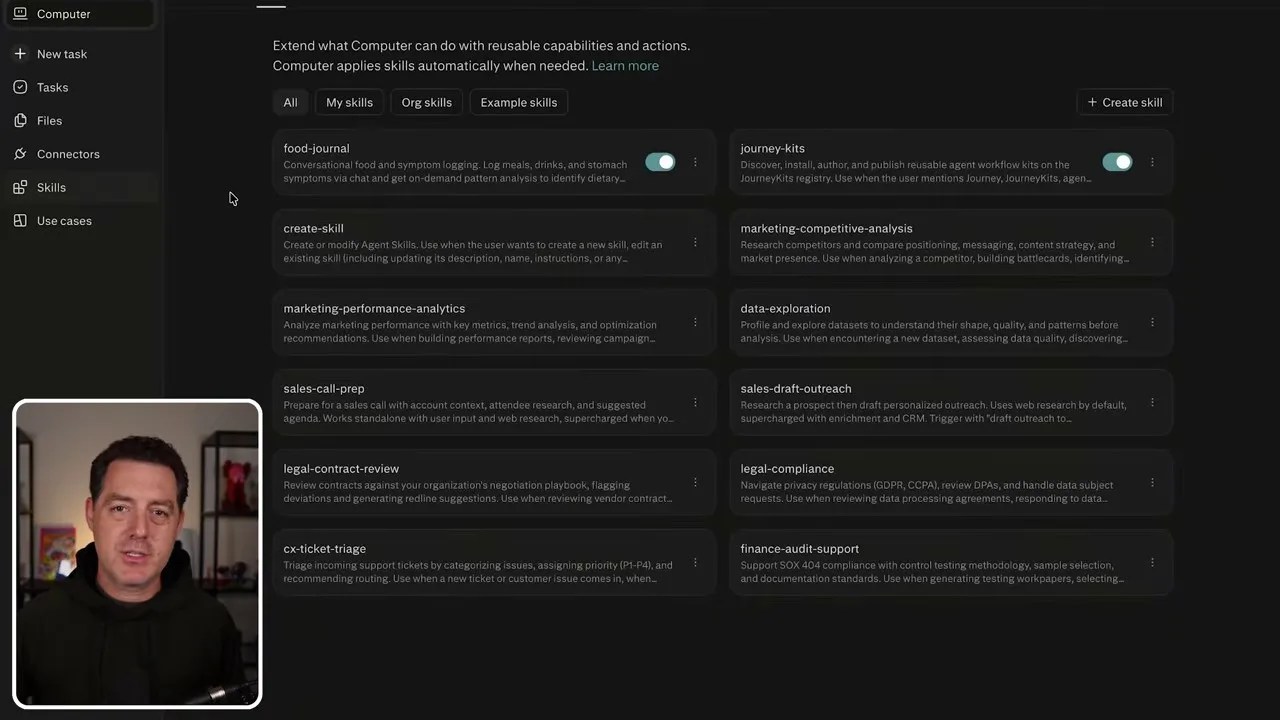Follow the Learn more link
The height and width of the screenshot is (720, 1280).
pos(625,66)
